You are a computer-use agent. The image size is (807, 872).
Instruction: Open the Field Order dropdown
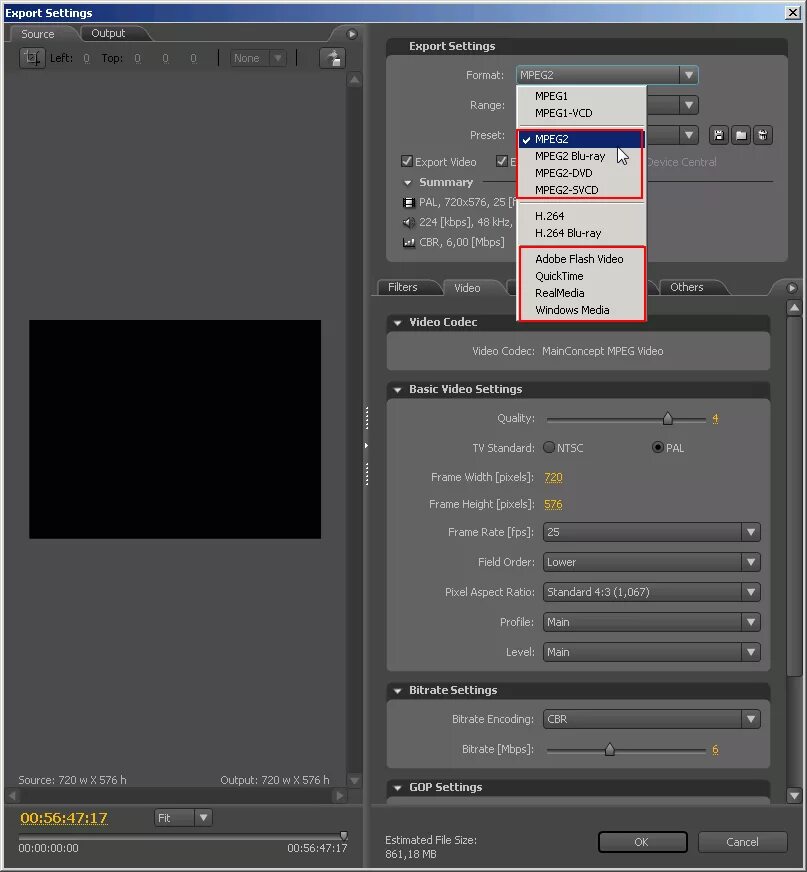651,562
